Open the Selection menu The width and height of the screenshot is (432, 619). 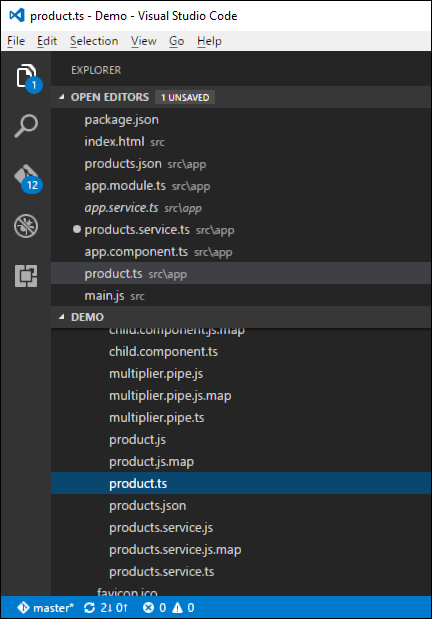[x=94, y=41]
